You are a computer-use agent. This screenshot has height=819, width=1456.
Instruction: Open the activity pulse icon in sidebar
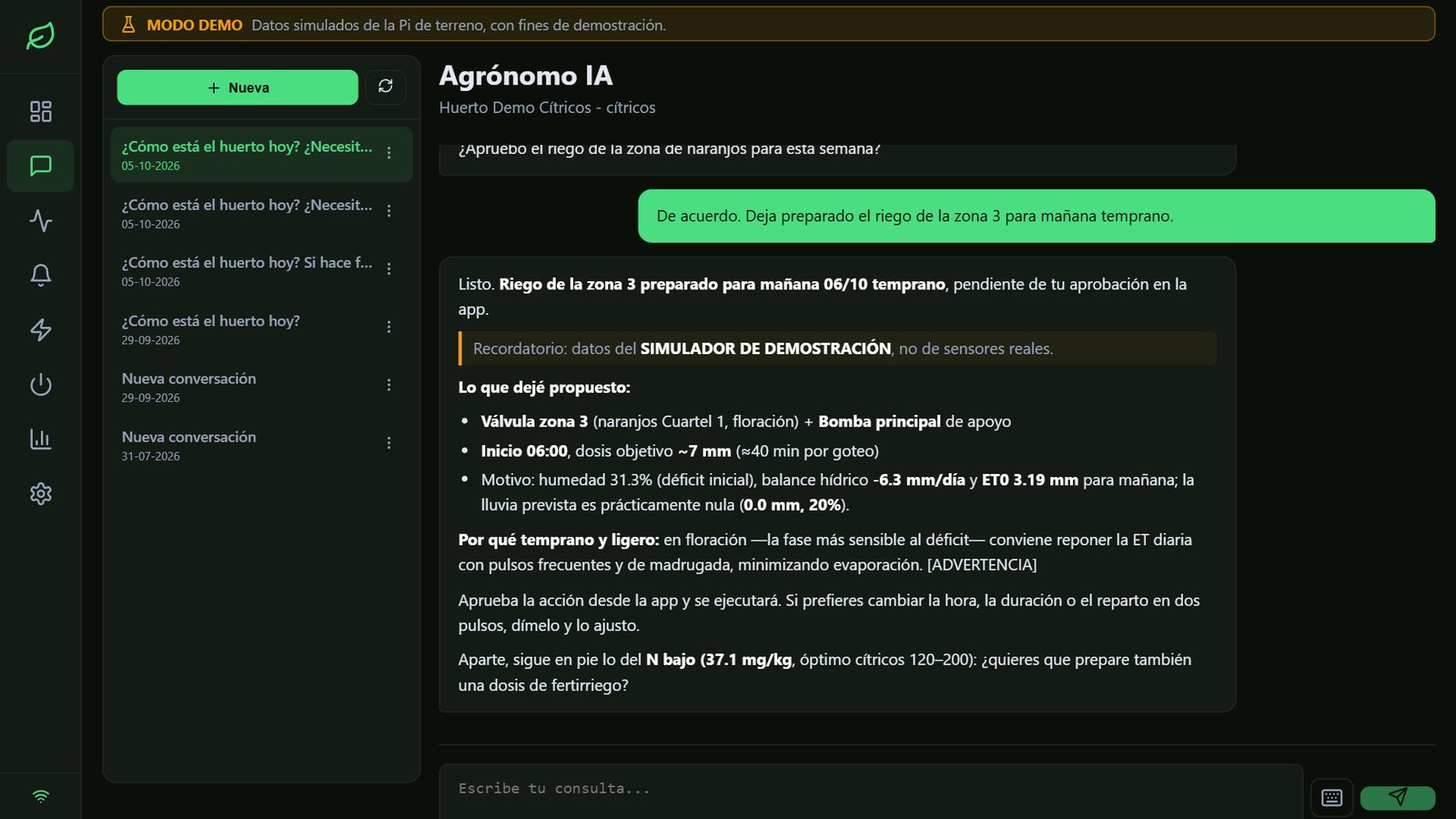(40, 220)
